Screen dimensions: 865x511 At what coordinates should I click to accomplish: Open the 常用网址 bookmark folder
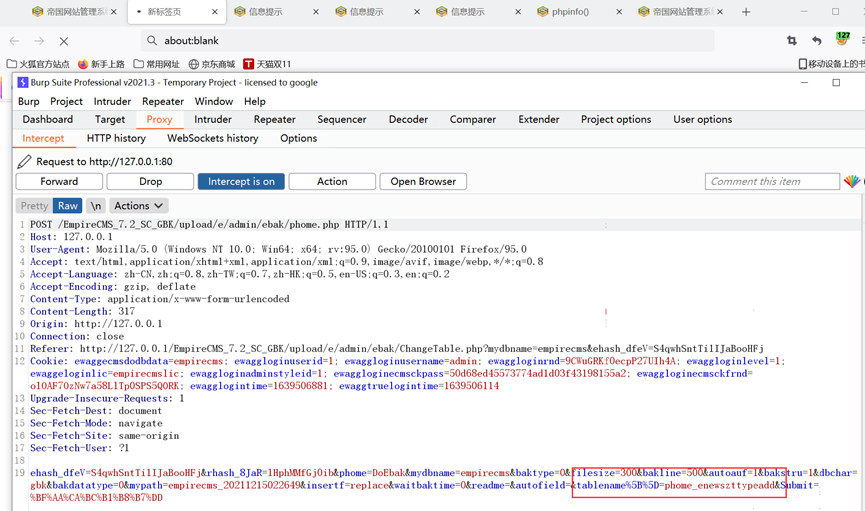click(157, 64)
